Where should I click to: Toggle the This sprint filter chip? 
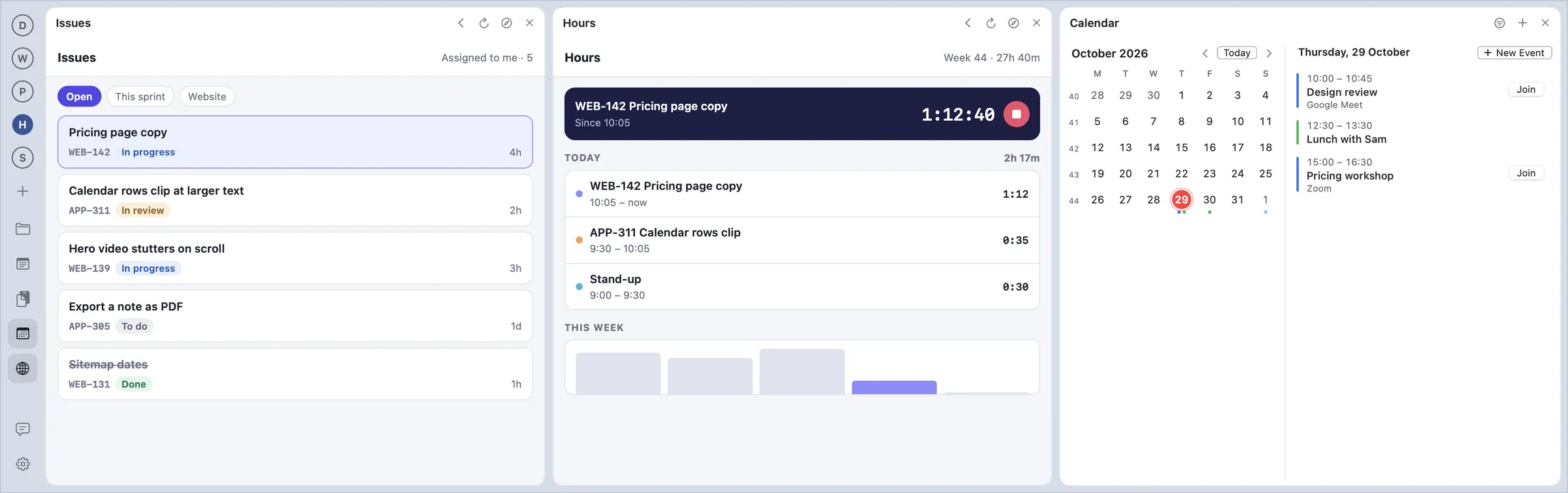(140, 97)
